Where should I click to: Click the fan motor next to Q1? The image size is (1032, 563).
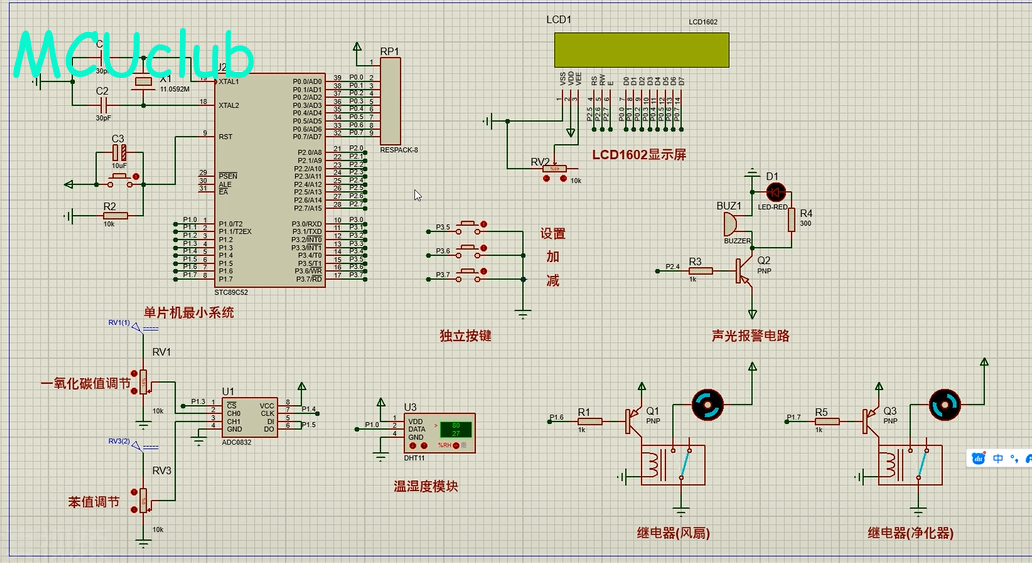coord(709,405)
